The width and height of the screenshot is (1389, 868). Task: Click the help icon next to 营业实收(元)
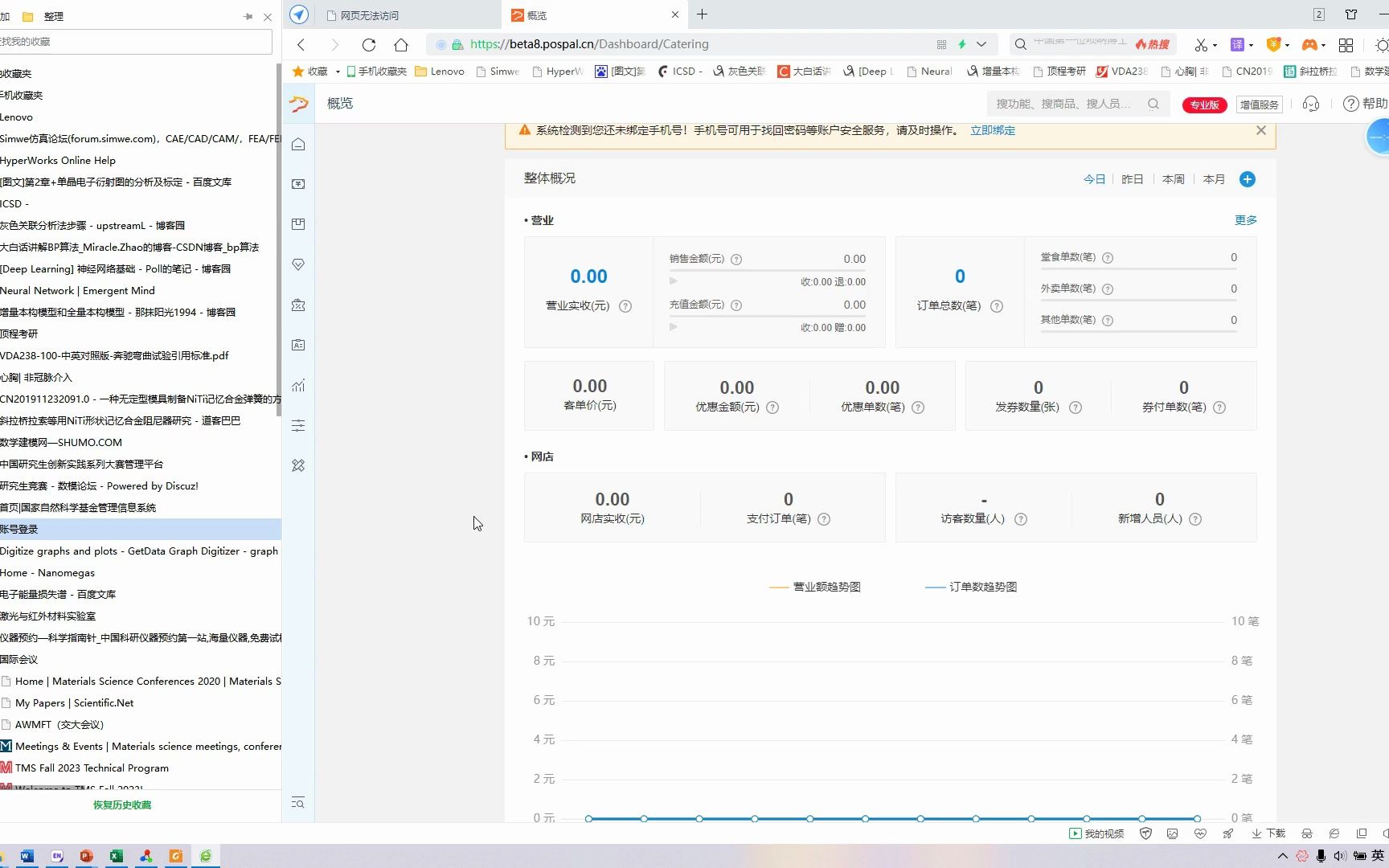point(625,306)
